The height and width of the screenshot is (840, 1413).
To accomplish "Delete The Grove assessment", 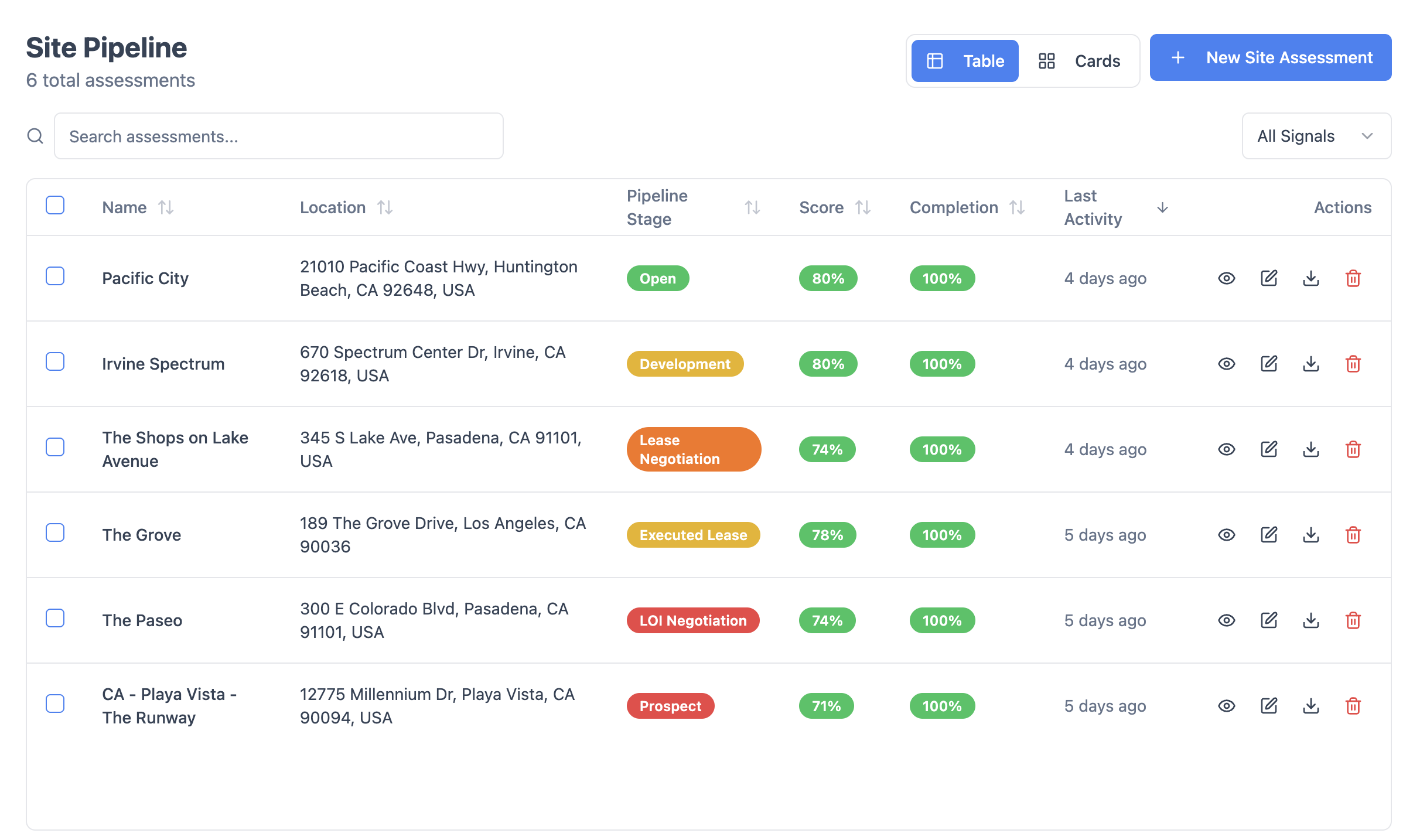I will [1353, 535].
